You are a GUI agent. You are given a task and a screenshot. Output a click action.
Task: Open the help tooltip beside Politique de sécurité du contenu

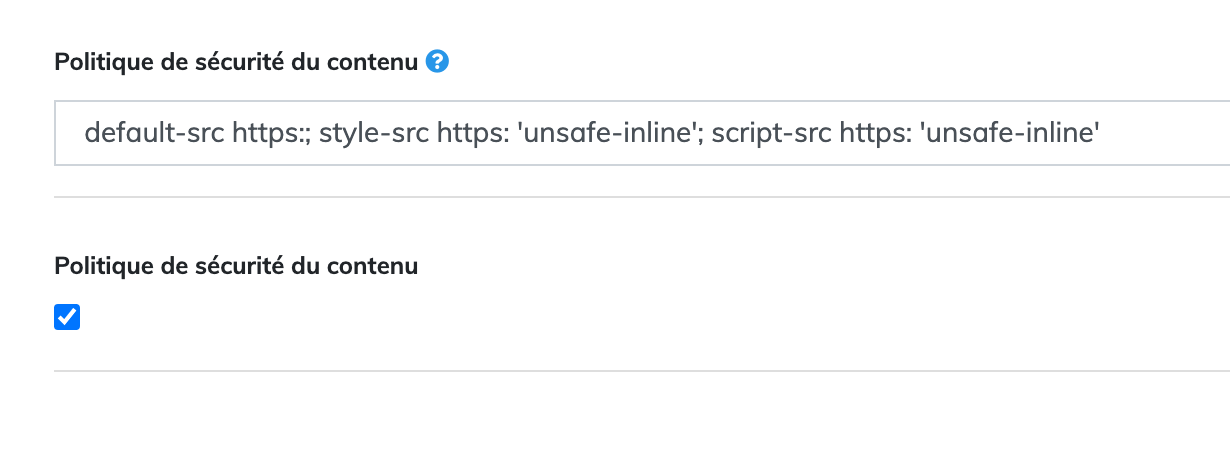437,62
